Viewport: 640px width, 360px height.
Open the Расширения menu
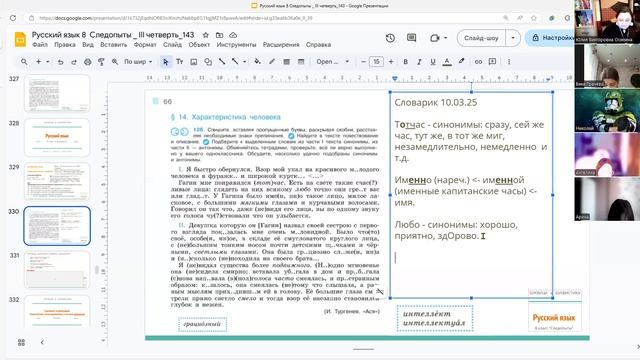tap(281, 45)
